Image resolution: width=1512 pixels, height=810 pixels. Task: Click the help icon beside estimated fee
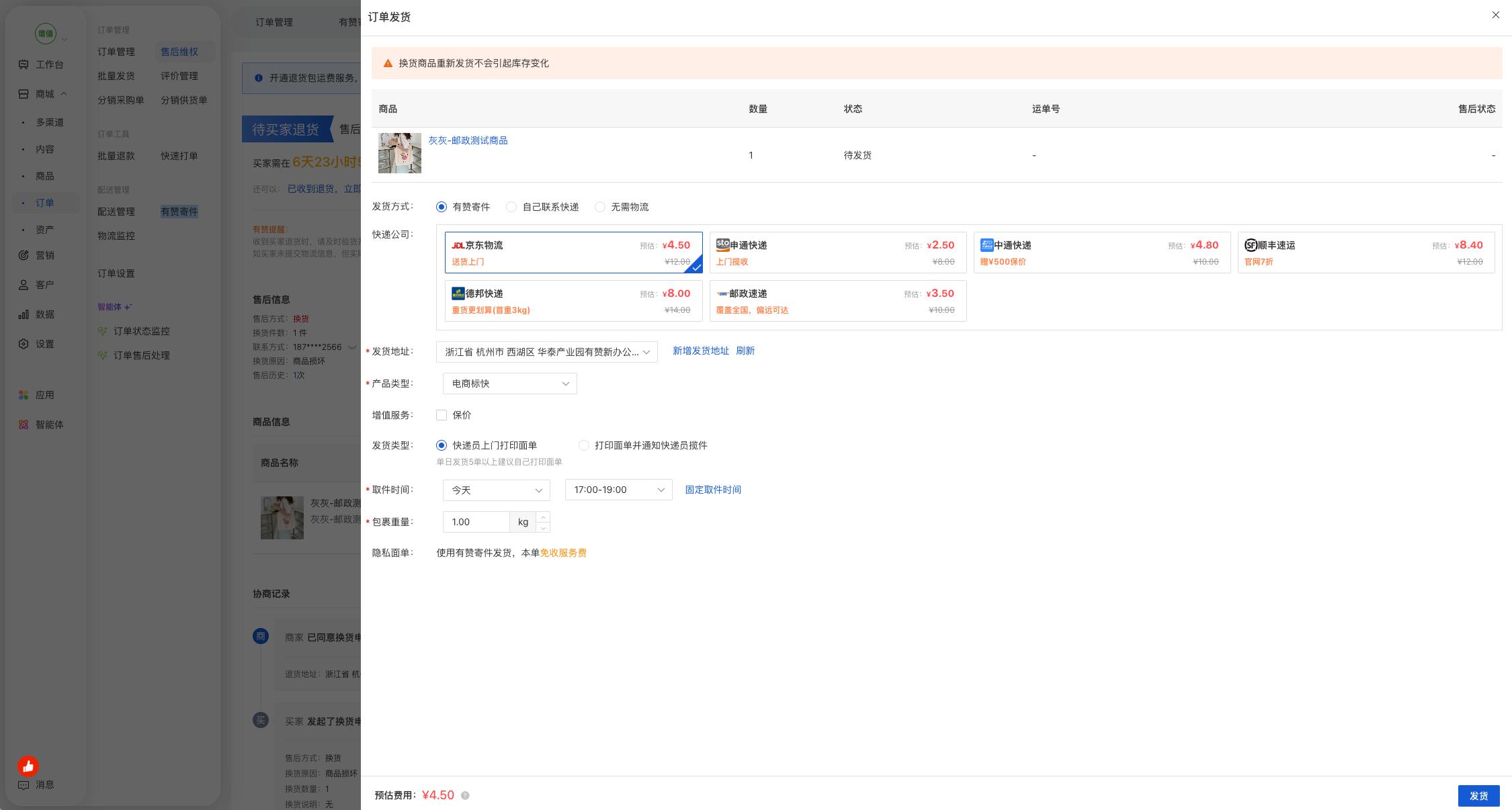(x=465, y=795)
